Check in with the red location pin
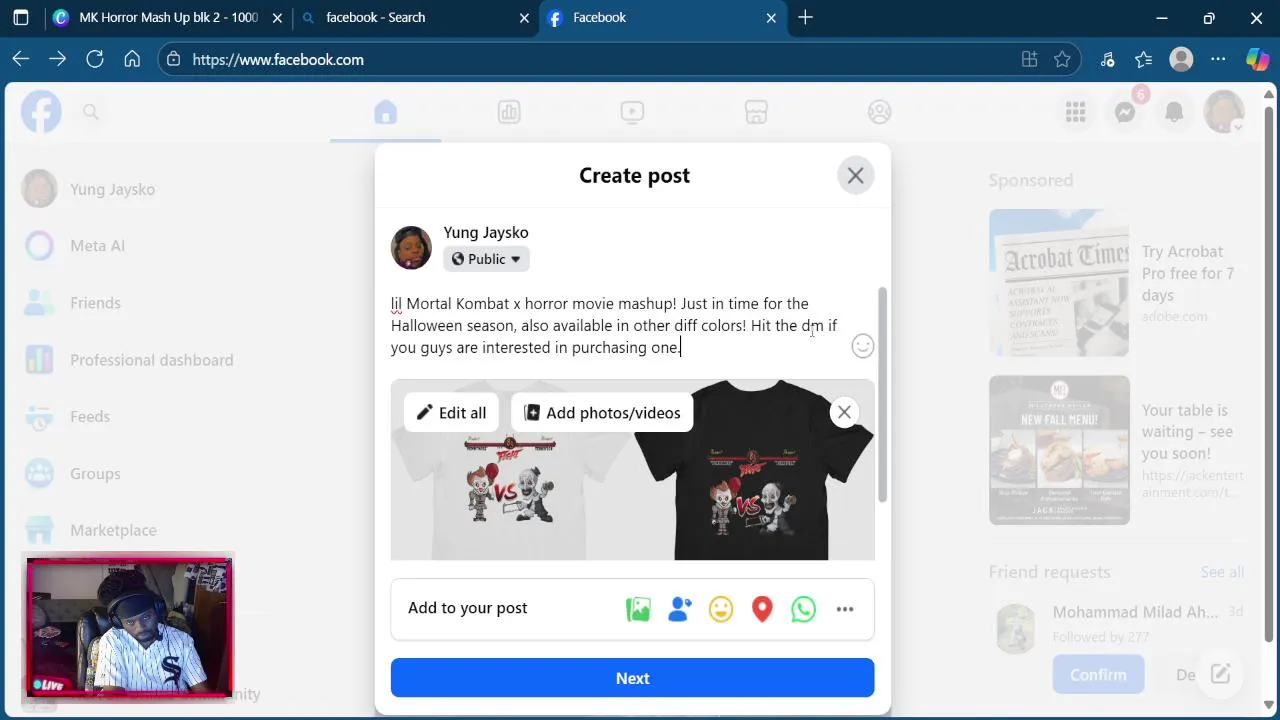The width and height of the screenshot is (1280, 720). coord(762,609)
